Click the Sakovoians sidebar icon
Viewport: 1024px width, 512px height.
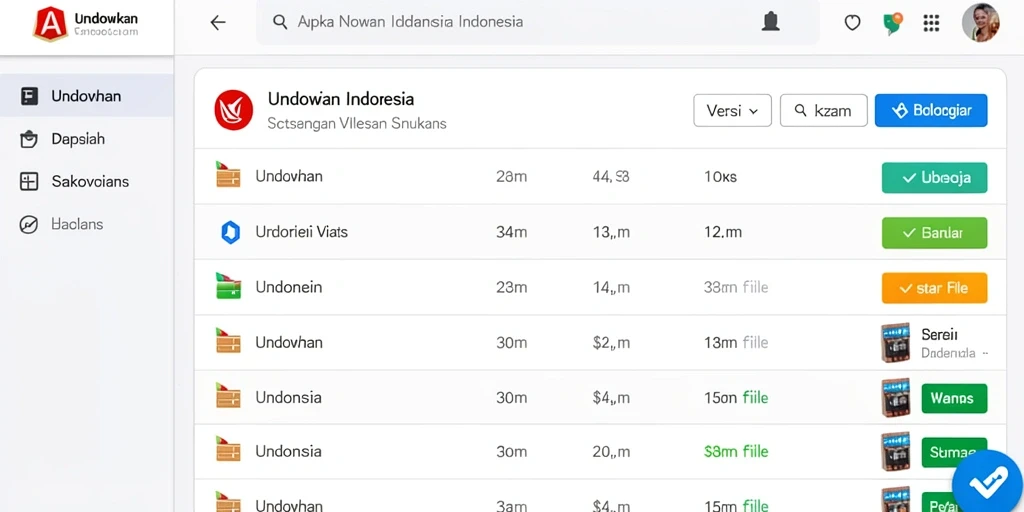tap(29, 182)
